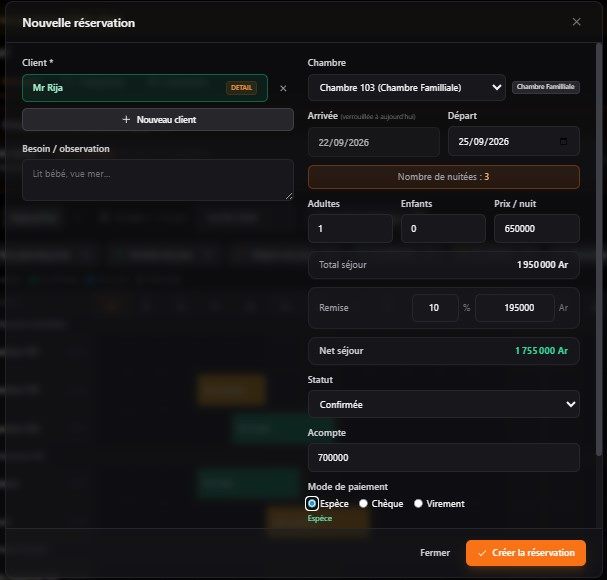Expand the Chambre 103 room dropdown
The width and height of the screenshot is (607, 580).
406,88
